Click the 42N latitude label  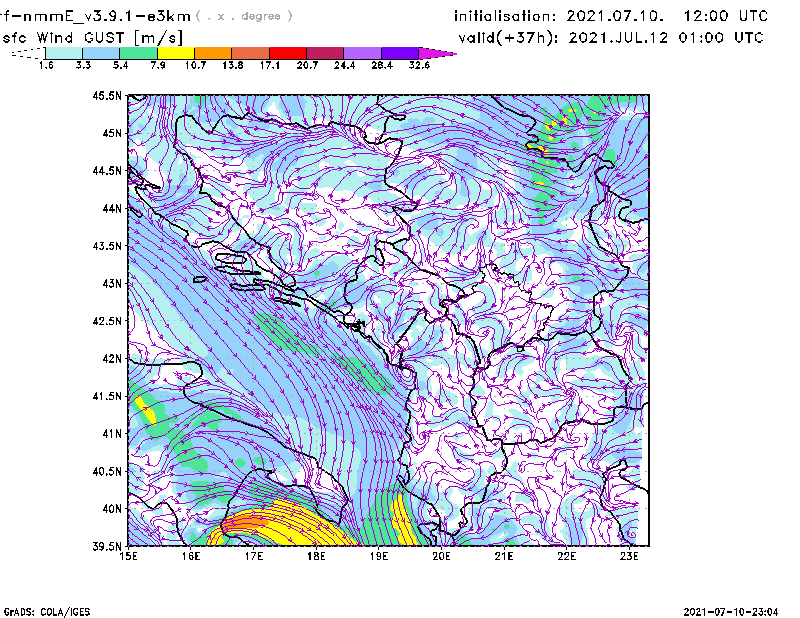[112, 359]
